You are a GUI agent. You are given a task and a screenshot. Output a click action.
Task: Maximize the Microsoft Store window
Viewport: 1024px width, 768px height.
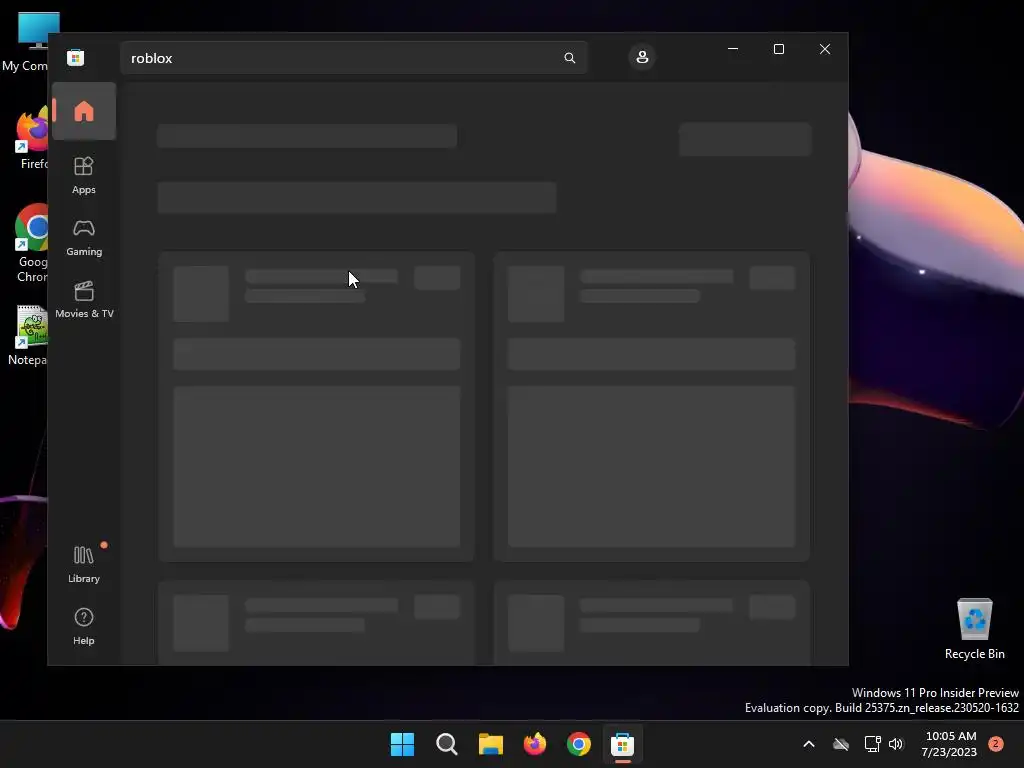click(778, 49)
